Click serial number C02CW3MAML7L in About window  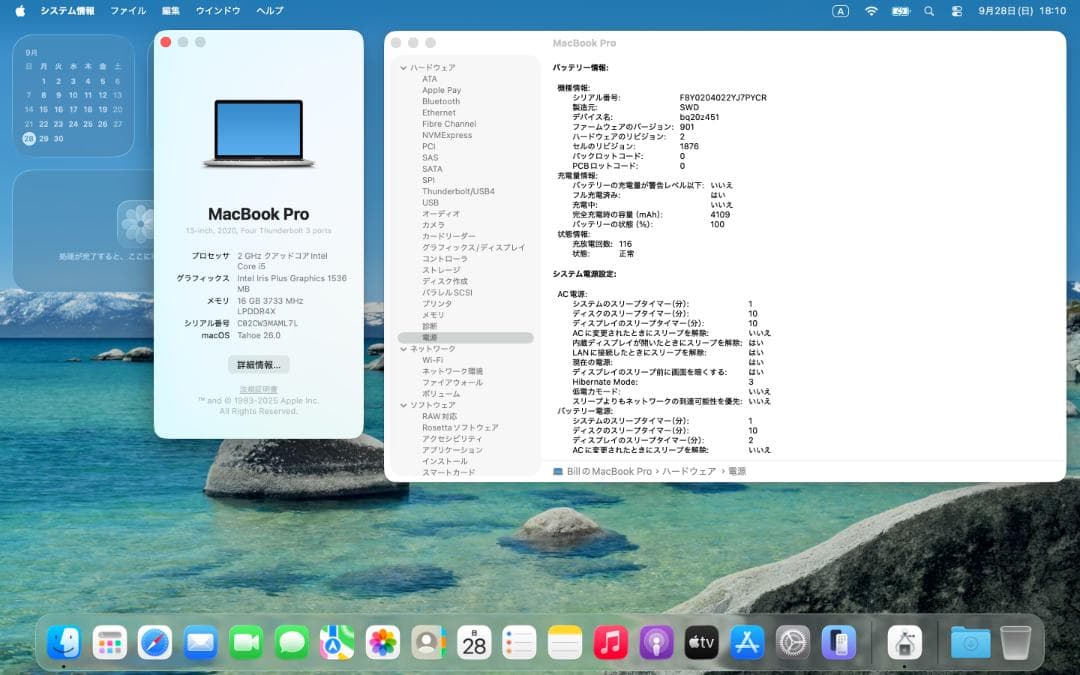coord(267,323)
